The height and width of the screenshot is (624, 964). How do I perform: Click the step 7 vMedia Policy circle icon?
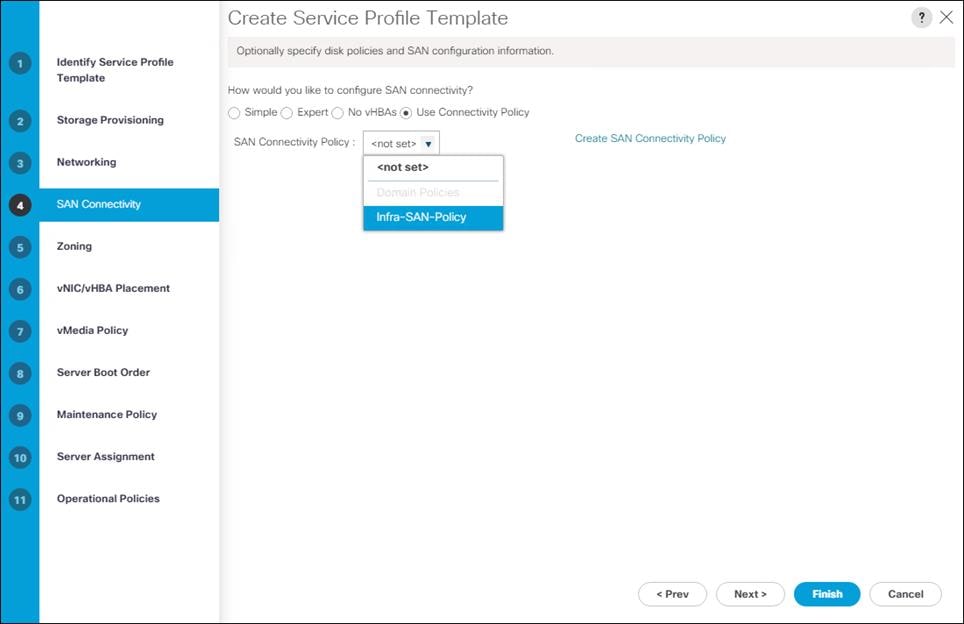(21, 330)
